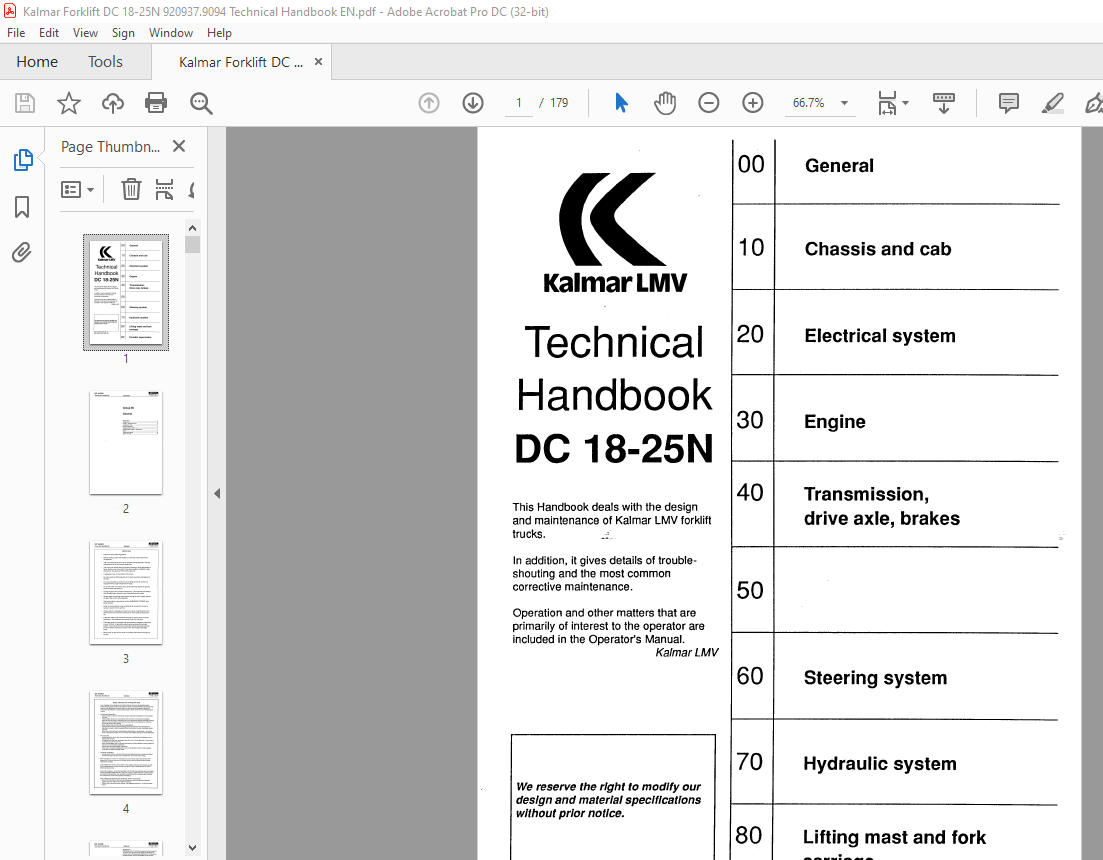Screen dimensions: 1103x860
Task: Expand the fit page dropdown arrow
Action: point(906,103)
